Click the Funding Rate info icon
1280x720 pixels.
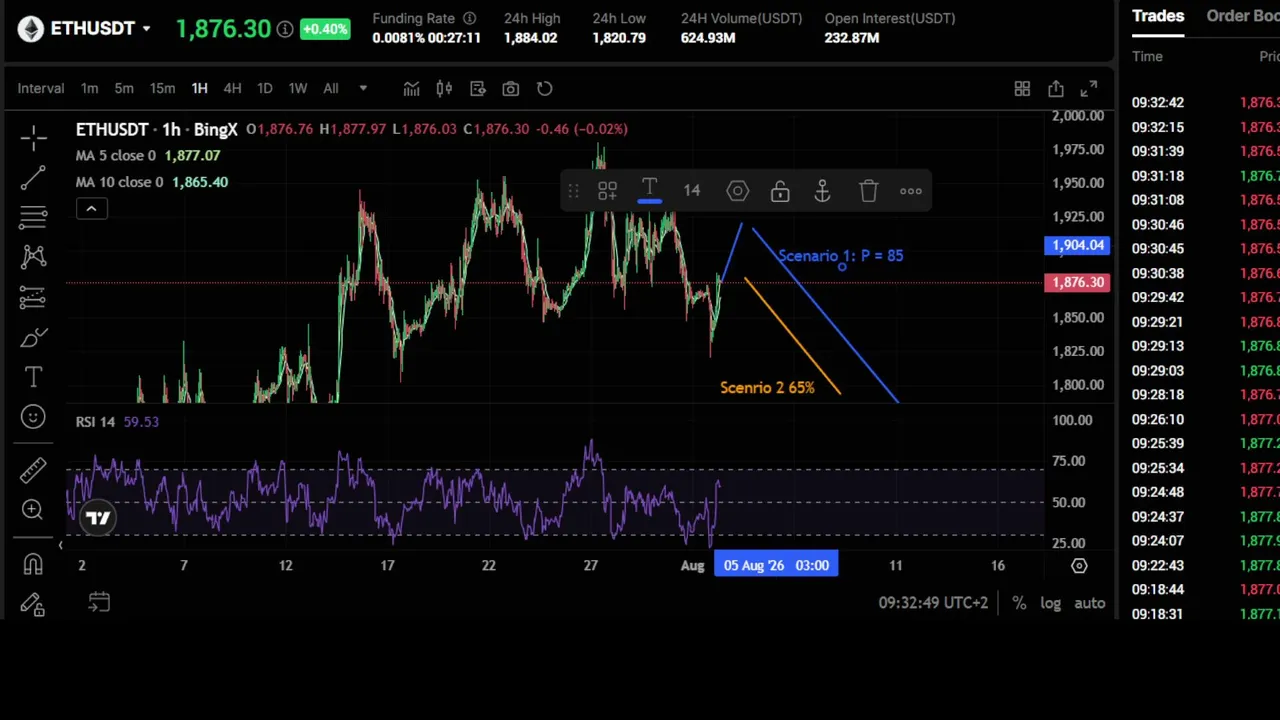coord(469,18)
